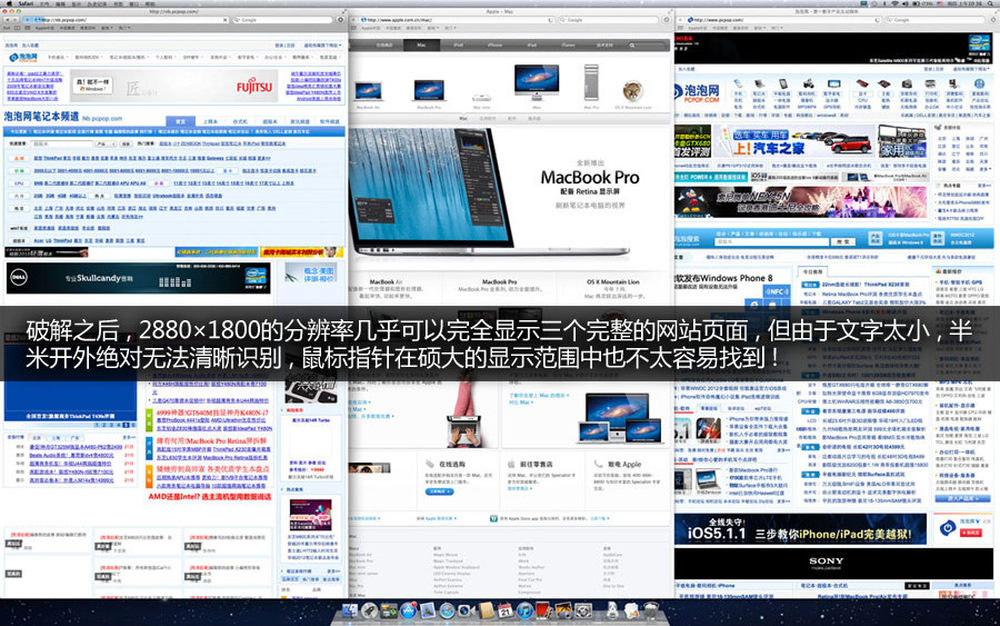Click the Fujitsu banner ad in left window
Viewport: 1000px width, 626px height.
click(x=175, y=85)
